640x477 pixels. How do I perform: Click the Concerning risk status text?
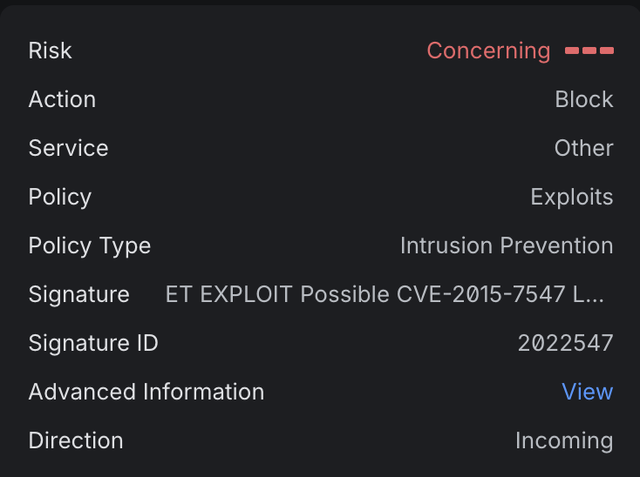pyautogui.click(x=489, y=51)
